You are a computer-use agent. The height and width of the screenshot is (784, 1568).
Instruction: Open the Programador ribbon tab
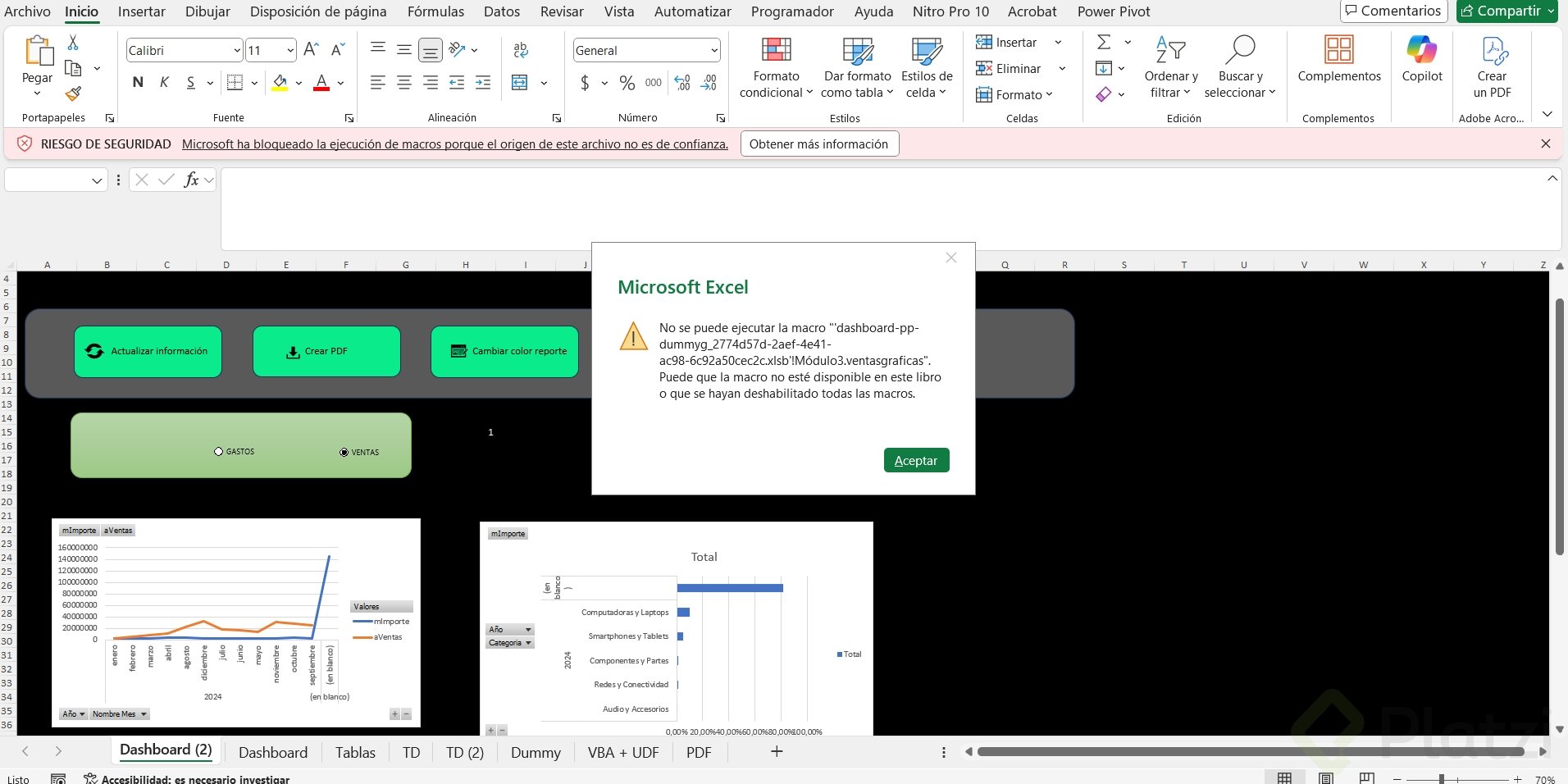coord(792,11)
